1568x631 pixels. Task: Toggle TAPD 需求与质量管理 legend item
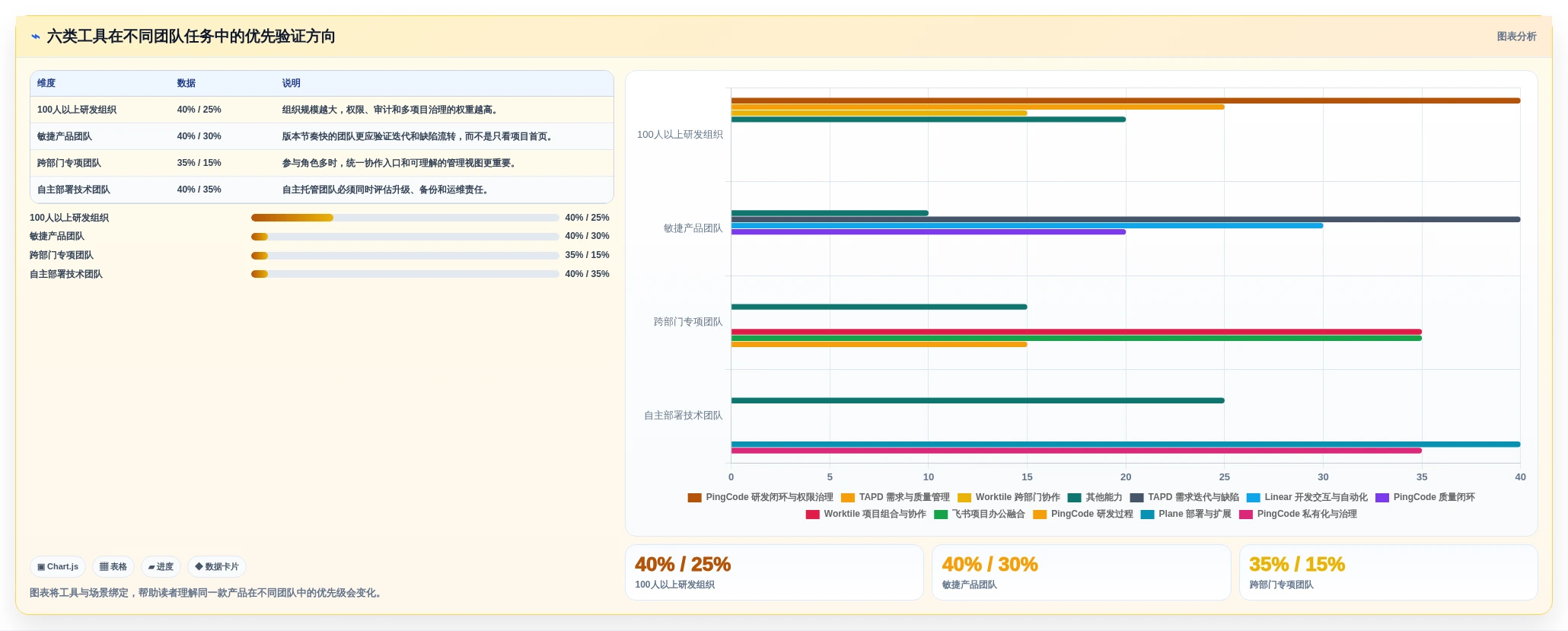click(895, 497)
